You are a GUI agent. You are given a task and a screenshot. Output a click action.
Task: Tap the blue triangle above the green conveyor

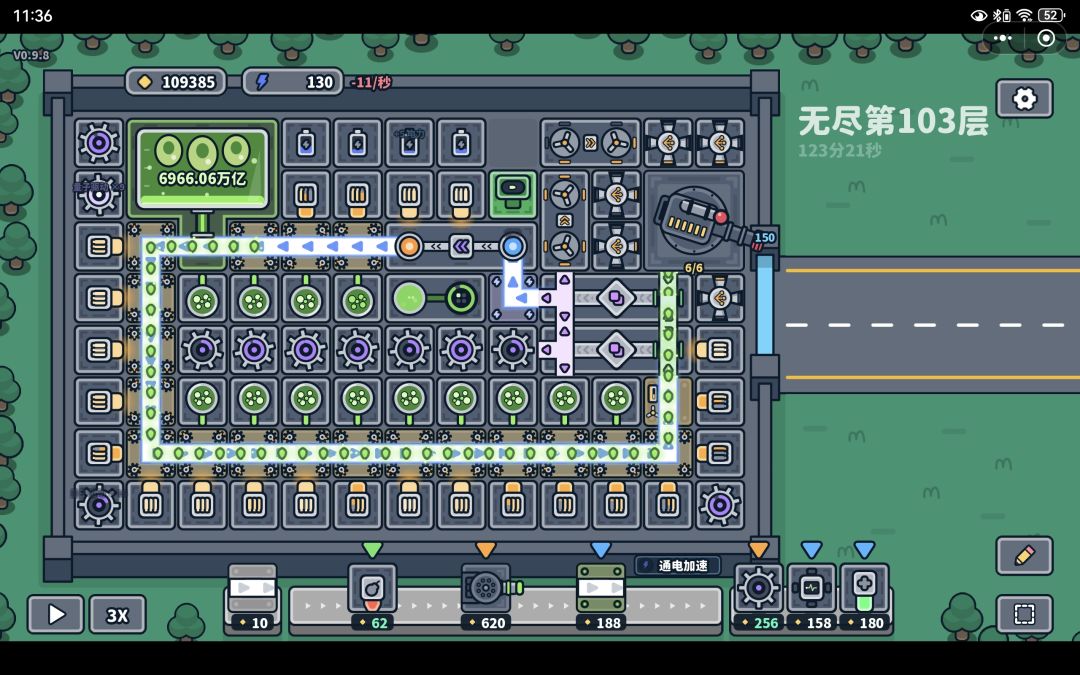point(601,549)
